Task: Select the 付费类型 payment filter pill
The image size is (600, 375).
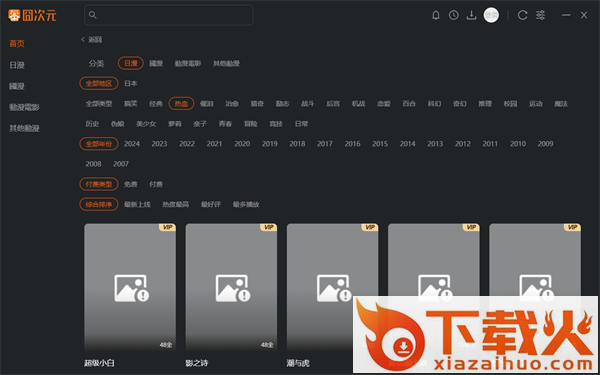Action: pyautogui.click(x=99, y=184)
